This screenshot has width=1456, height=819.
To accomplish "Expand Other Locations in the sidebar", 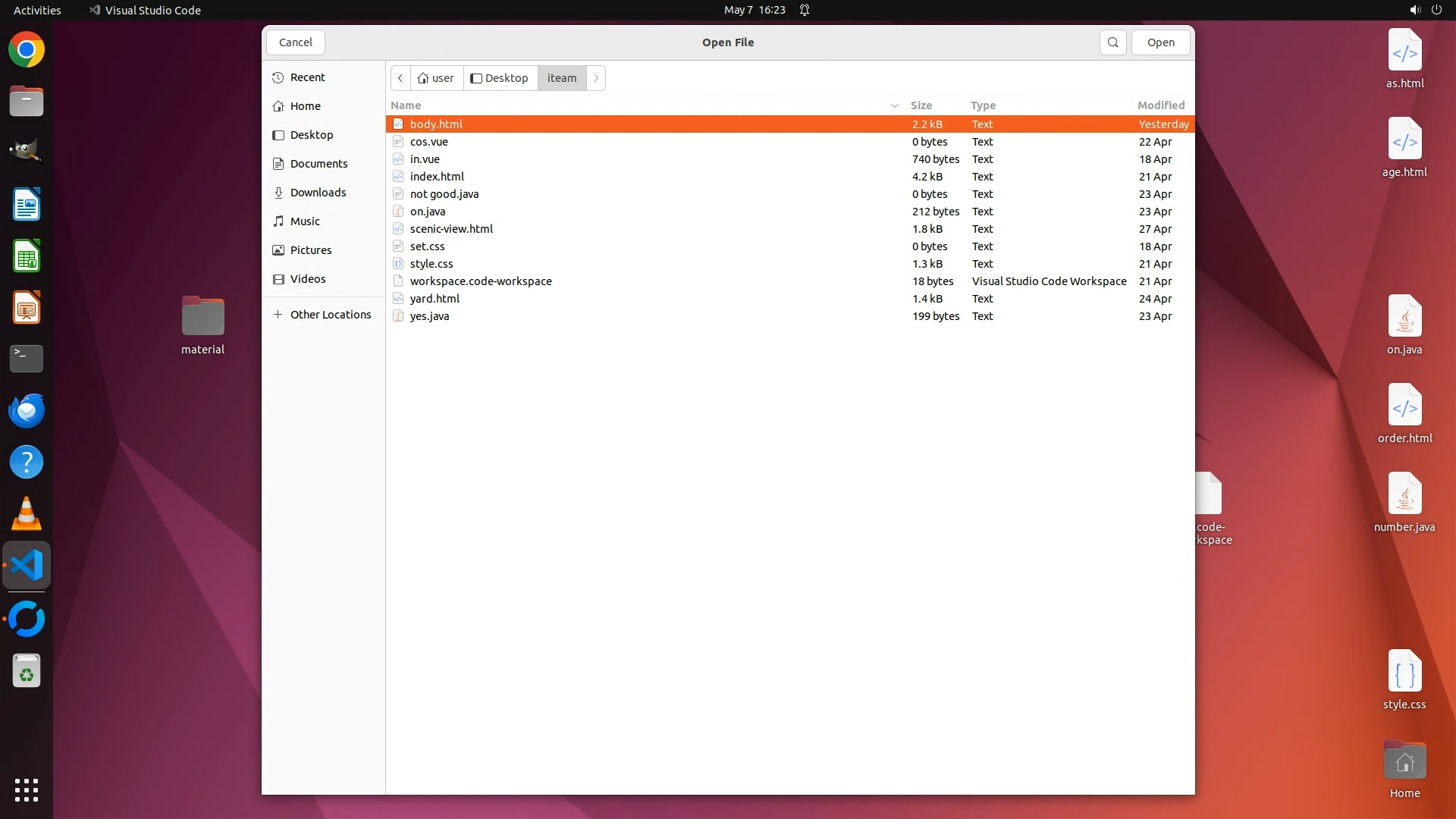I will 330,315.
